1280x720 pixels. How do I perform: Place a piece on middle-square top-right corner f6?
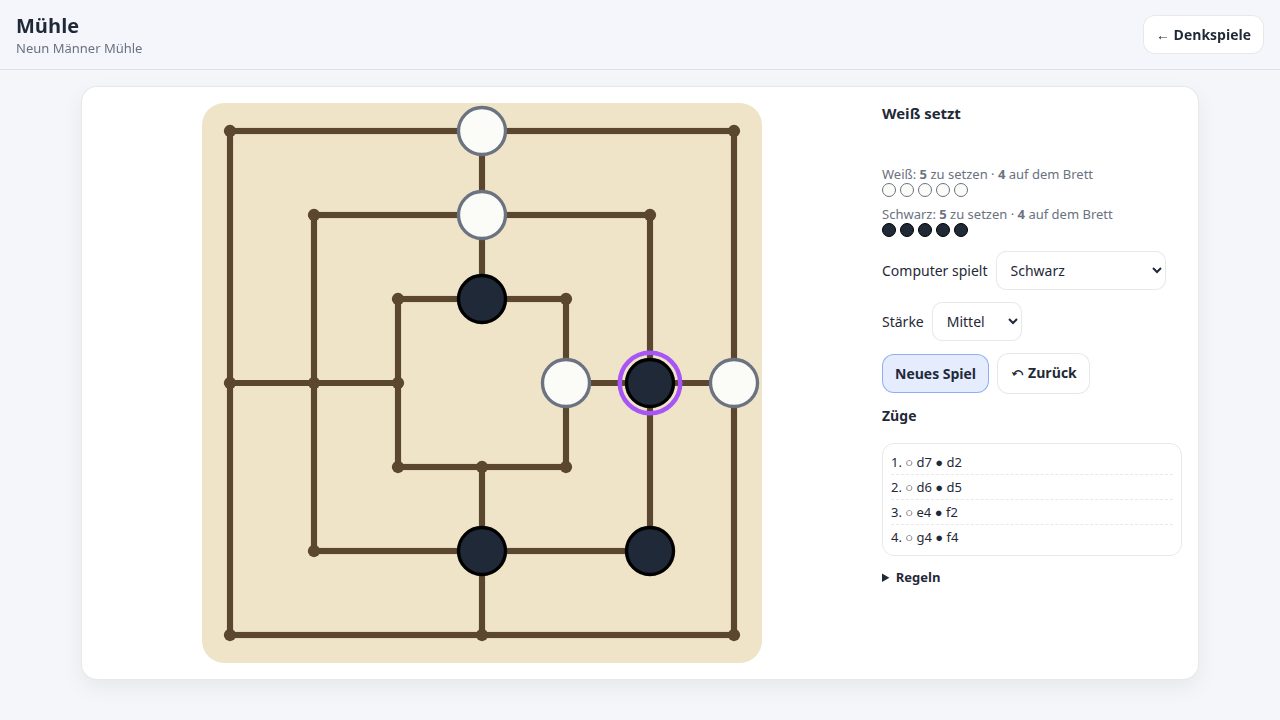[x=650, y=215]
